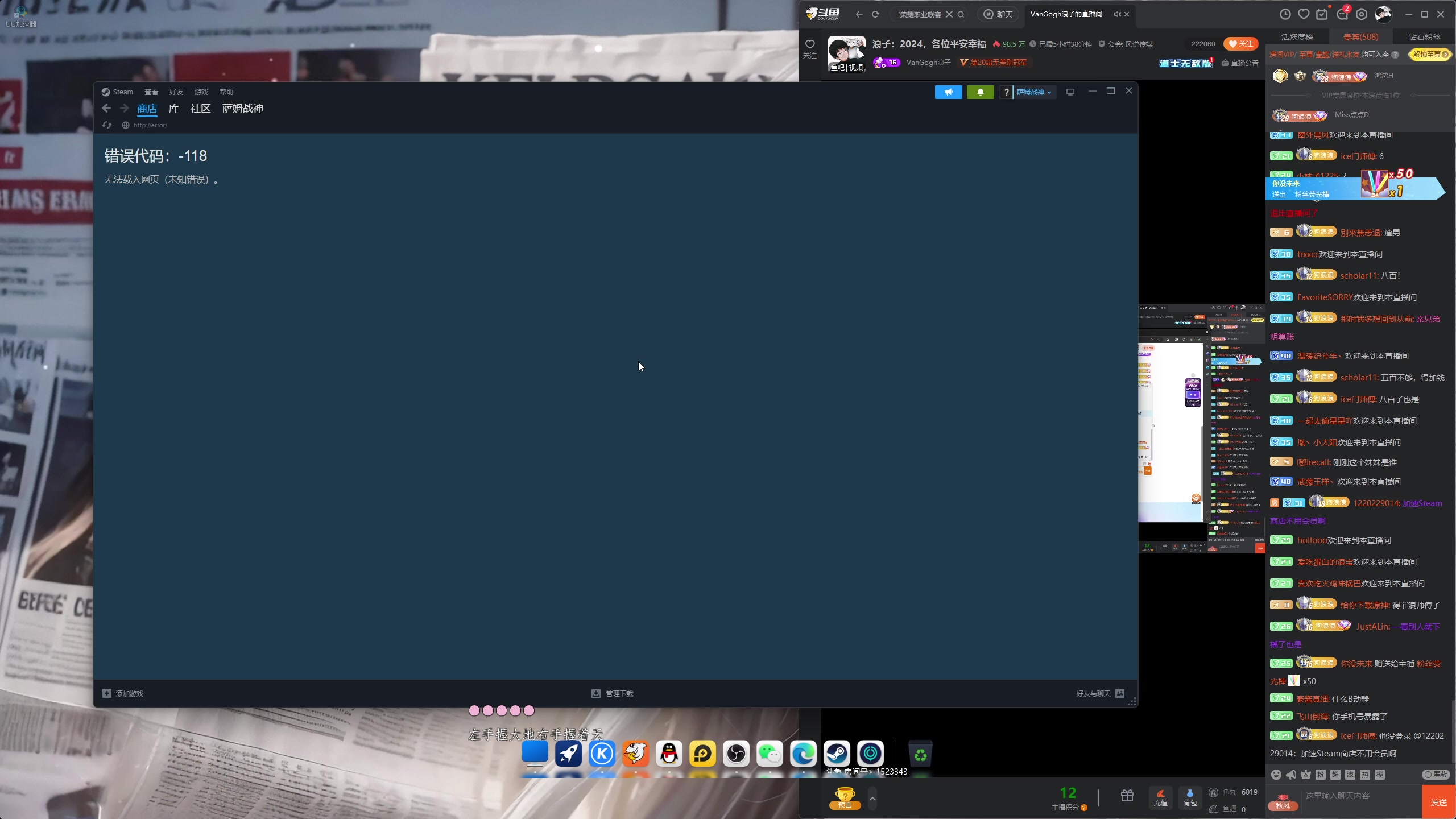This screenshot has height=819, width=1456.
Task: Open Douyu watch history clock icon
Action: click(x=1285, y=14)
